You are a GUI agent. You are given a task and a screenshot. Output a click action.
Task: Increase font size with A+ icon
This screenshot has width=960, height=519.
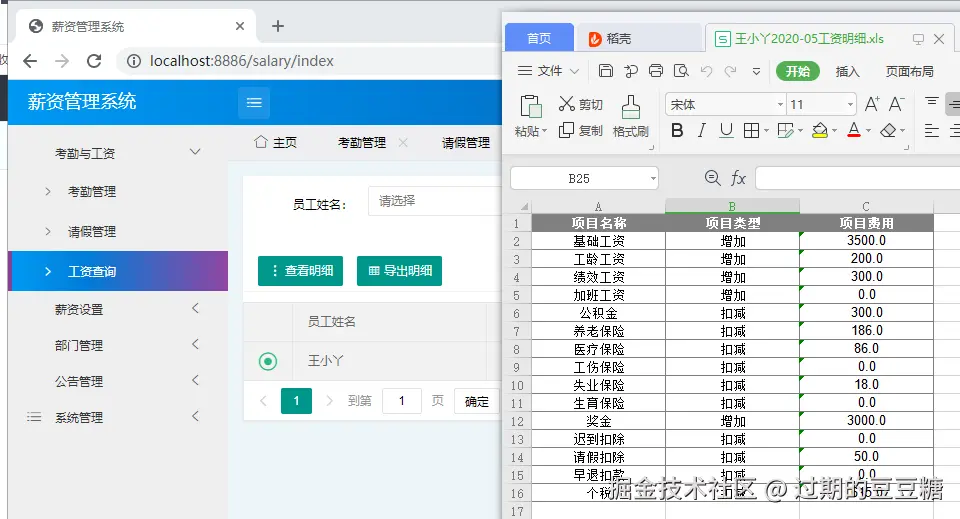pyautogui.click(x=872, y=104)
